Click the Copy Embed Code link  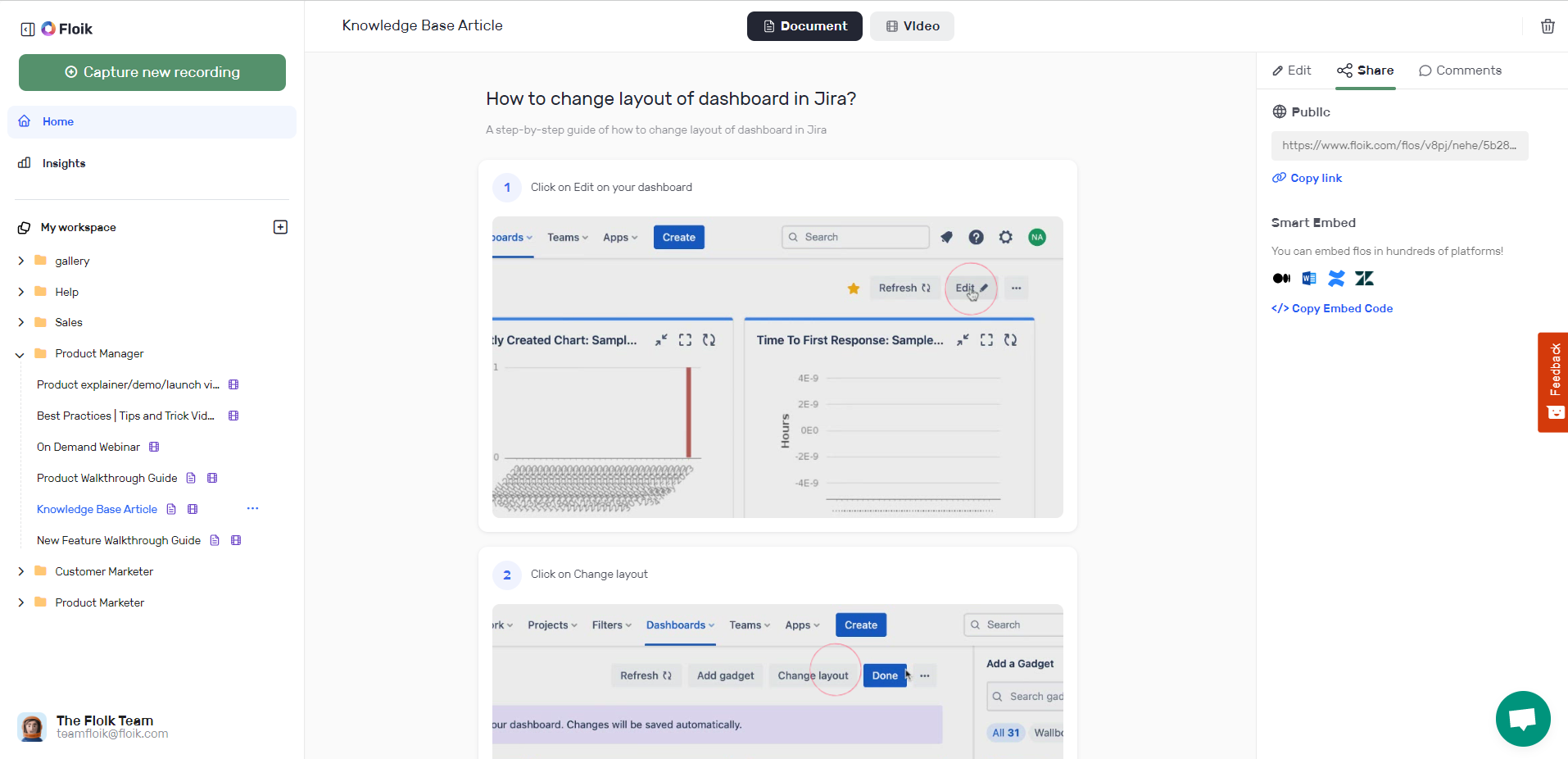(1332, 308)
